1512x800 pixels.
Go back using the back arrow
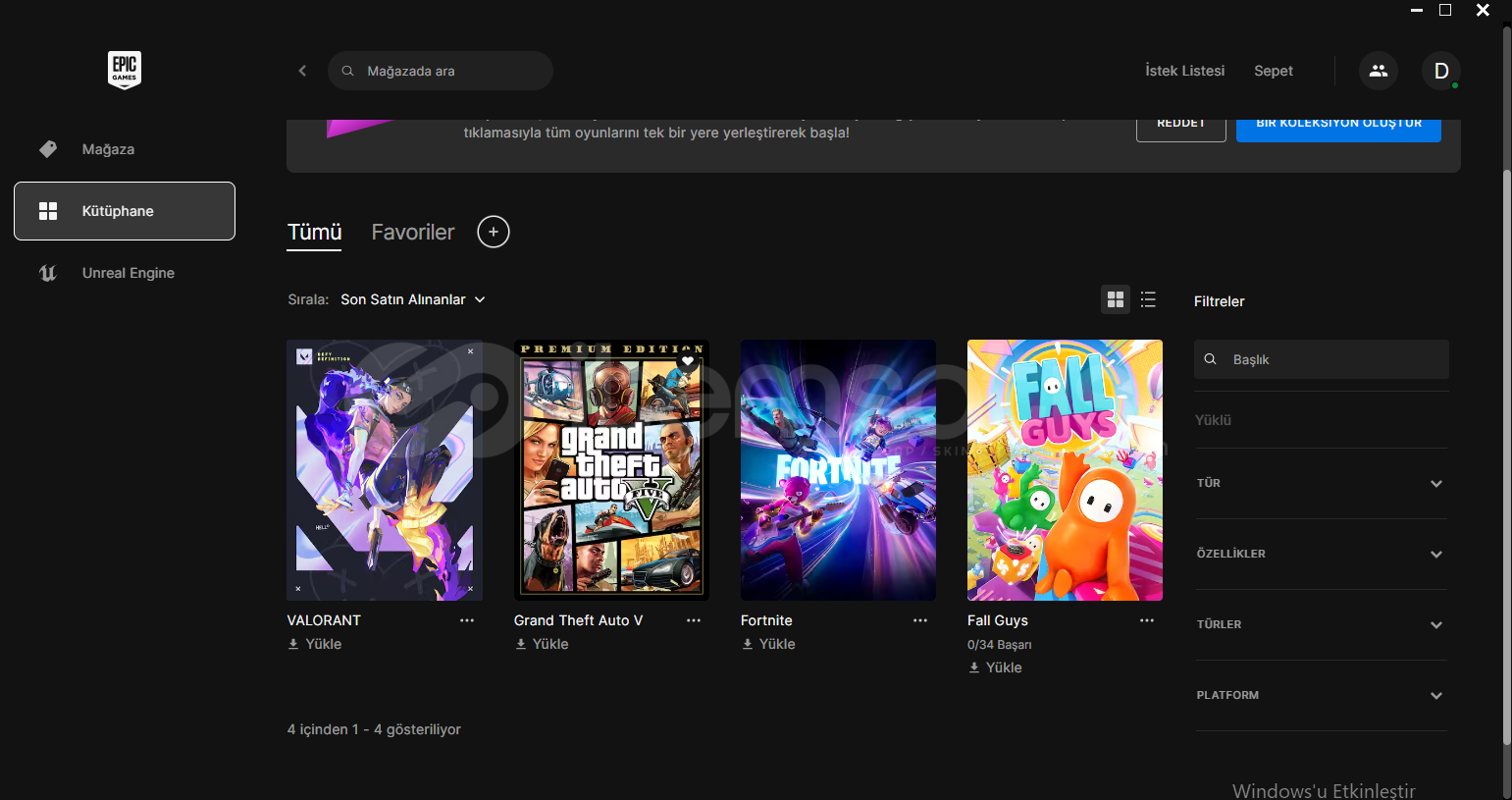click(302, 71)
